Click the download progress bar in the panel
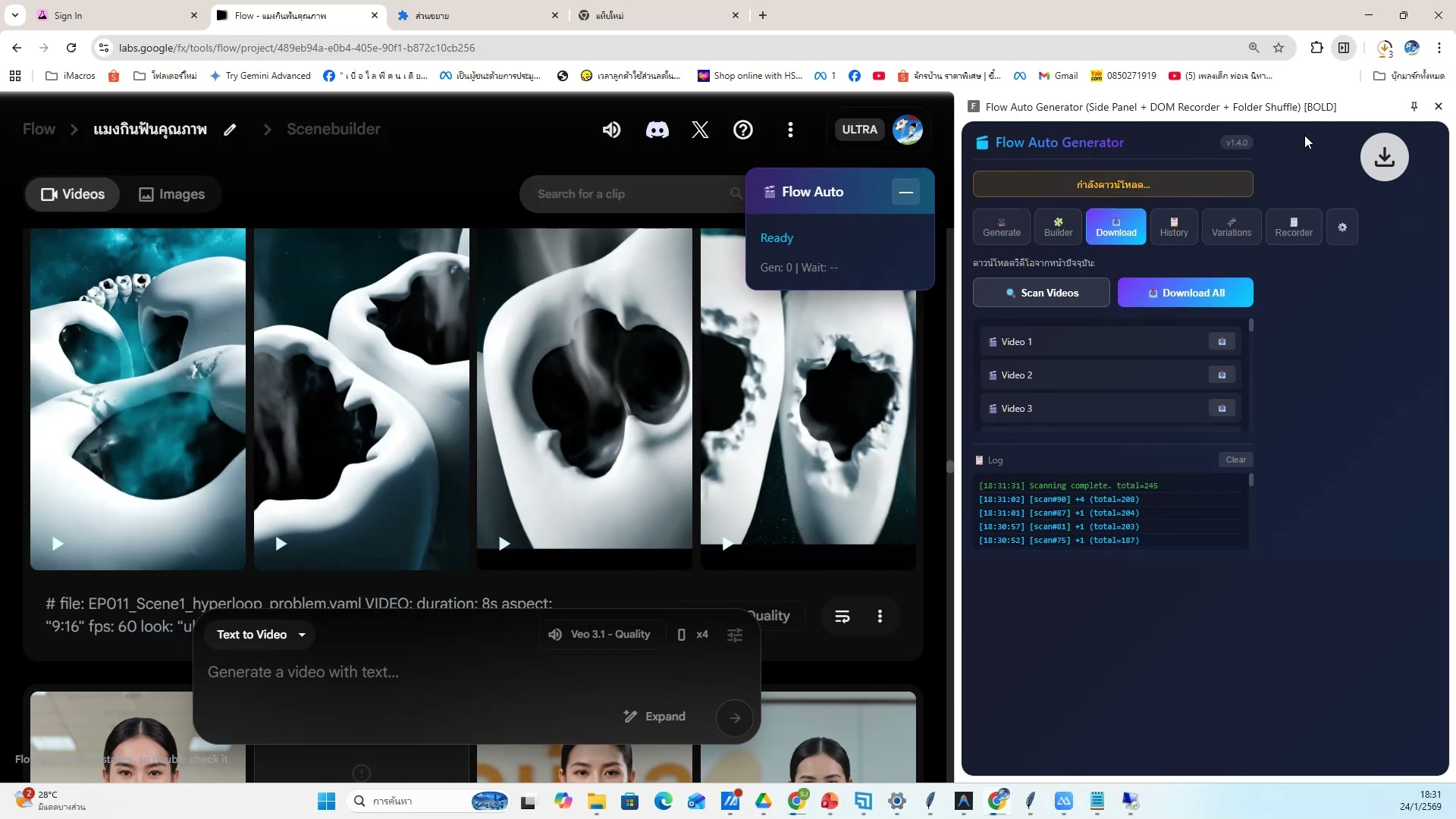1456x819 pixels. pyautogui.click(x=1111, y=184)
